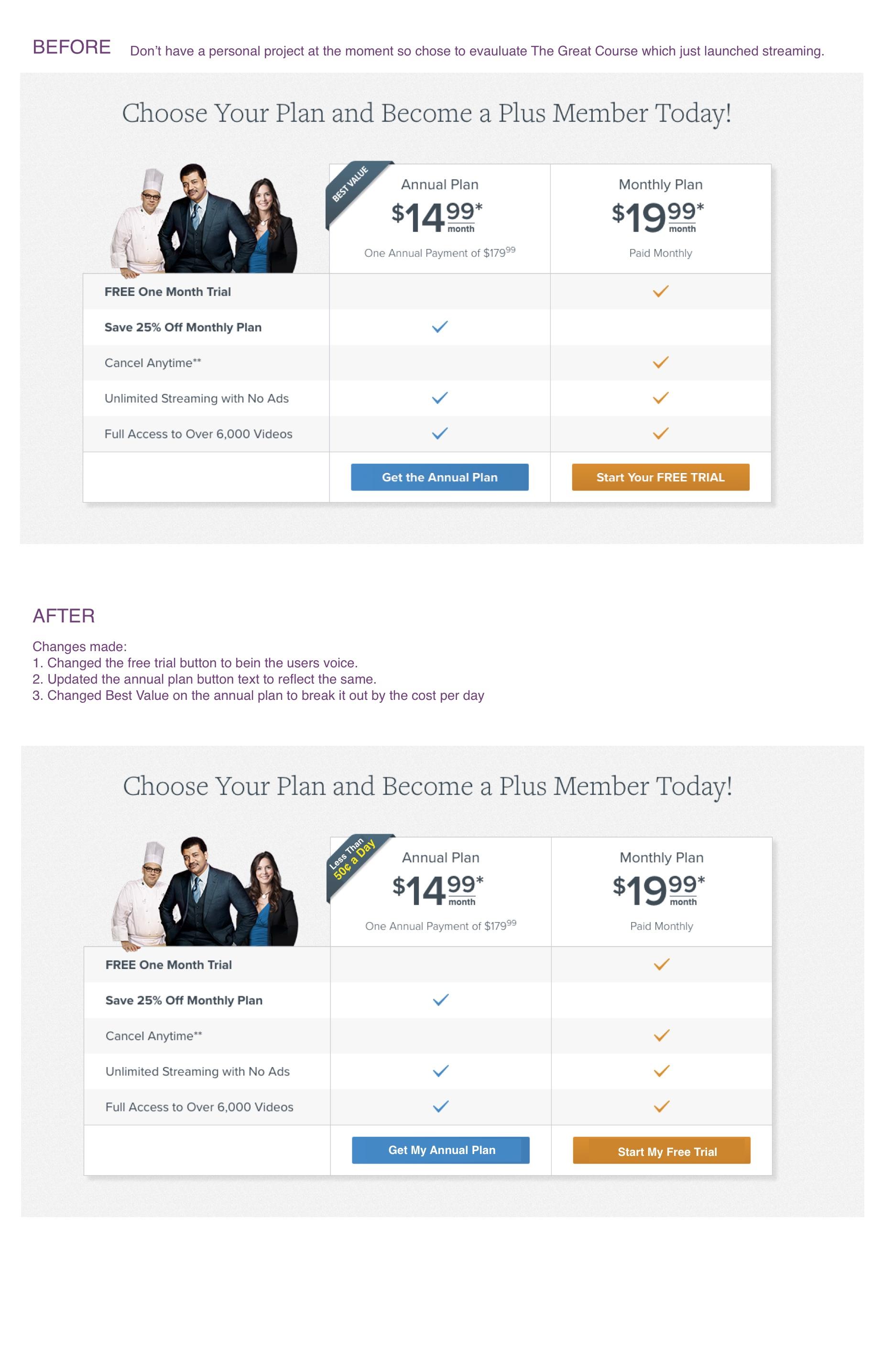This screenshot has width=893, height=1372.
Task: Click the $14.99 Annual Plan price in the BEFORE table
Action: (436, 217)
